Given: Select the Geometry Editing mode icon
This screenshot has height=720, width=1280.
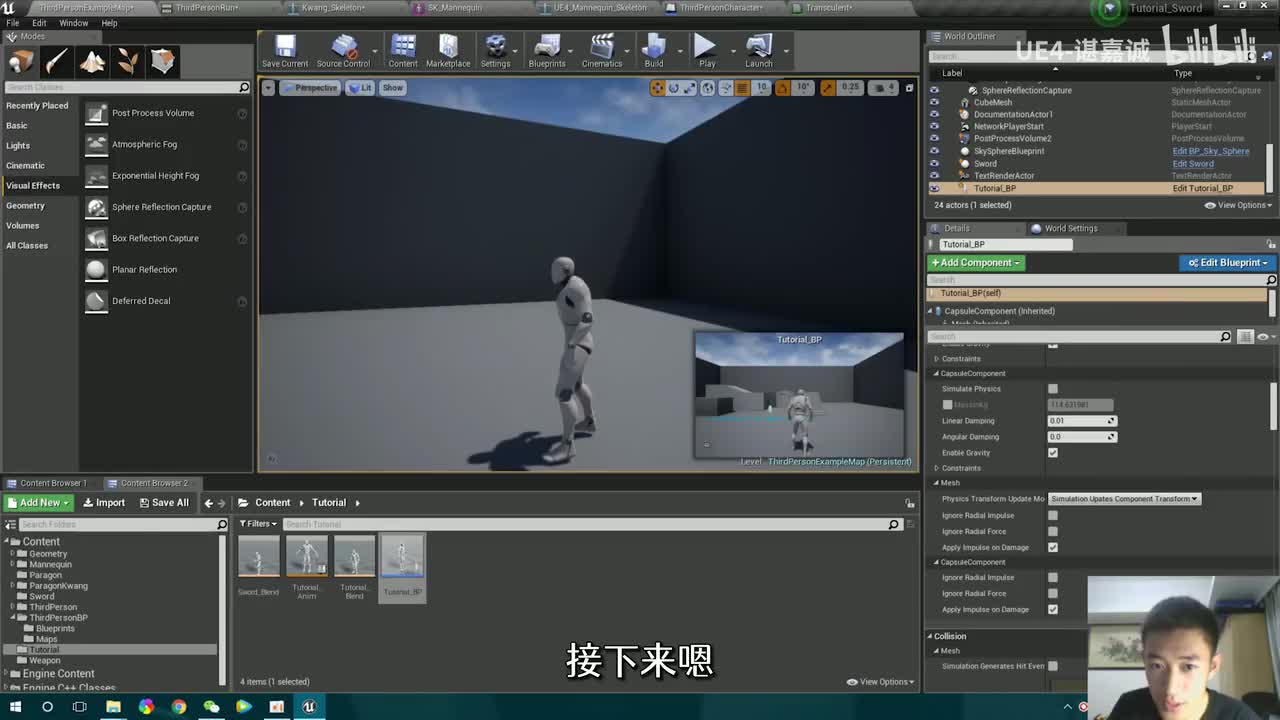Looking at the screenshot, I should (x=163, y=62).
